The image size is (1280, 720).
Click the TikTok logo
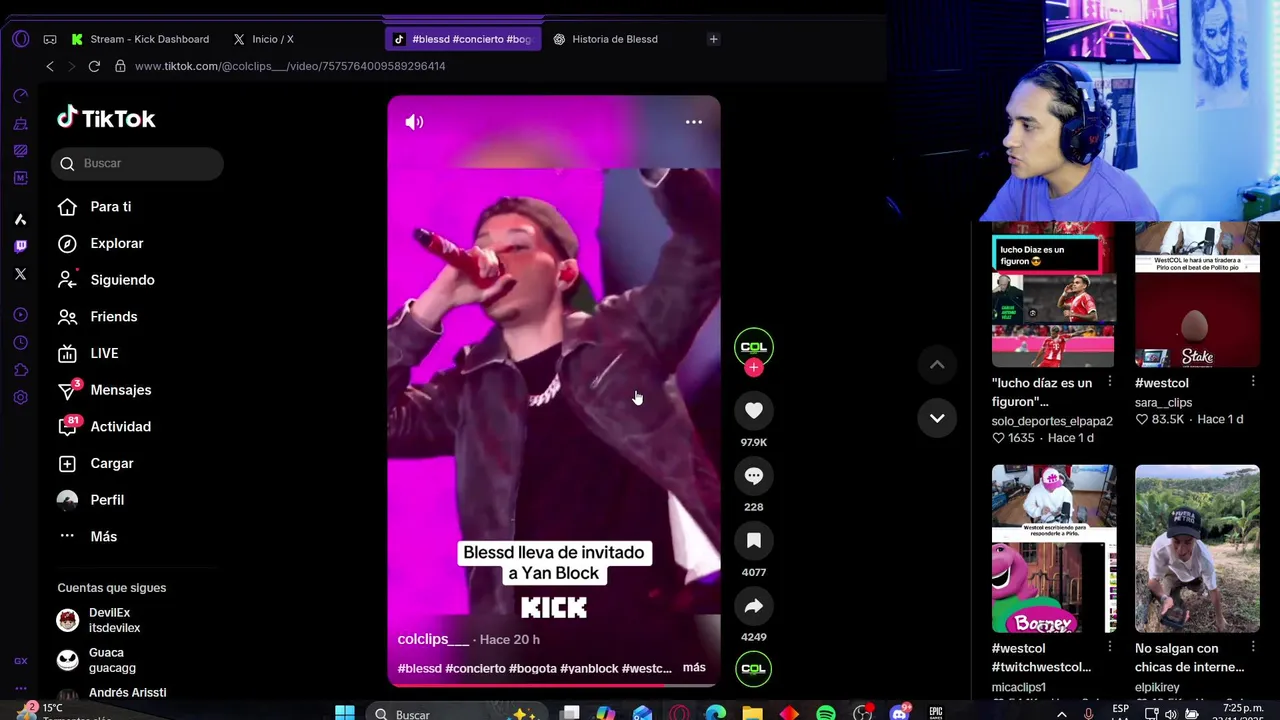(x=106, y=118)
